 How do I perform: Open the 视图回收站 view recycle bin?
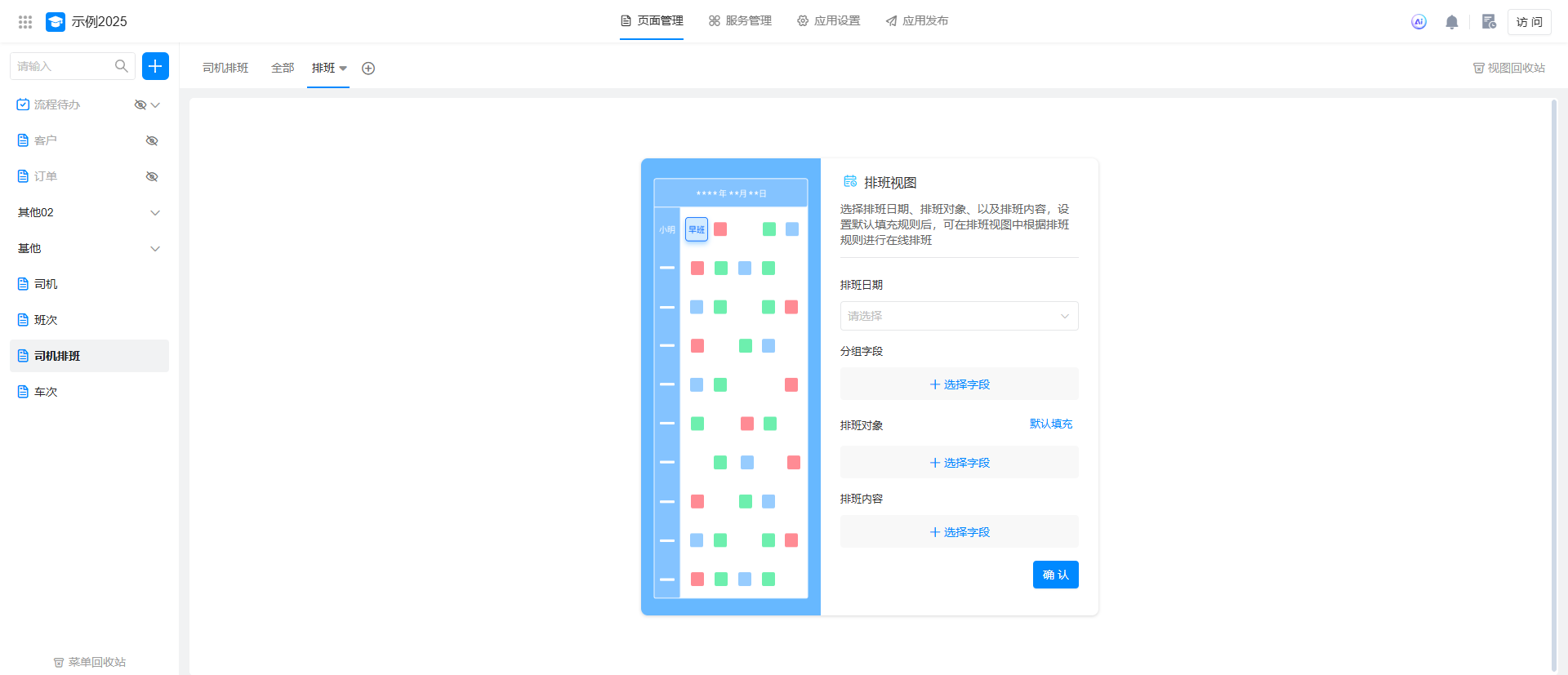tap(1508, 69)
